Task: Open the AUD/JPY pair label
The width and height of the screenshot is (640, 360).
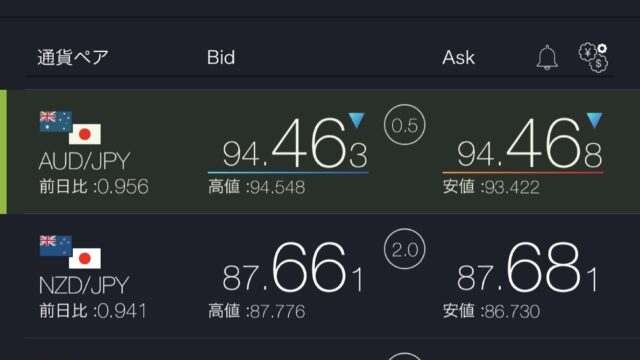Action: [x=84, y=161]
